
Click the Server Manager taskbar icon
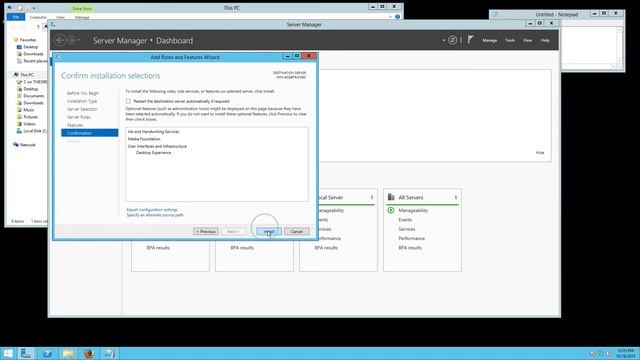pyautogui.click(x=27, y=353)
